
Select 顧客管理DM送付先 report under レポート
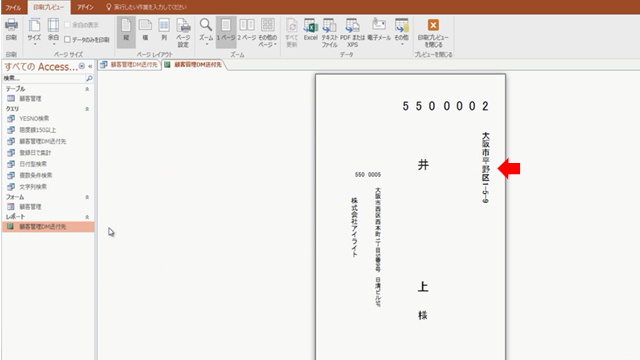(x=47, y=227)
